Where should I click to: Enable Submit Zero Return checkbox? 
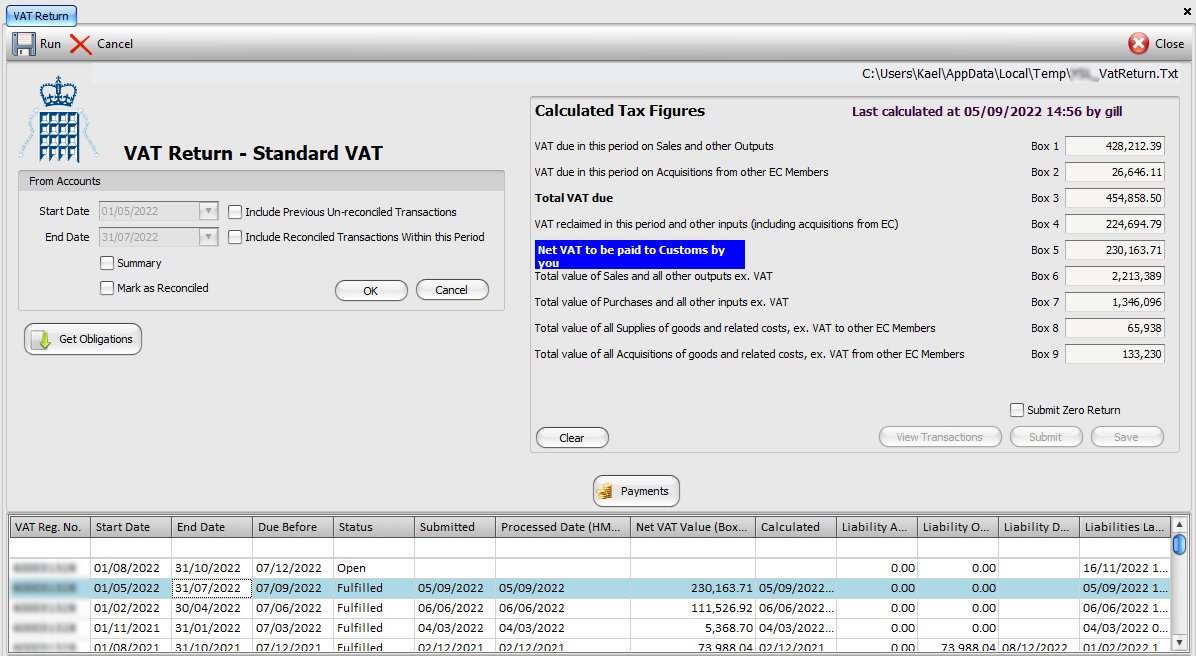click(x=1017, y=410)
